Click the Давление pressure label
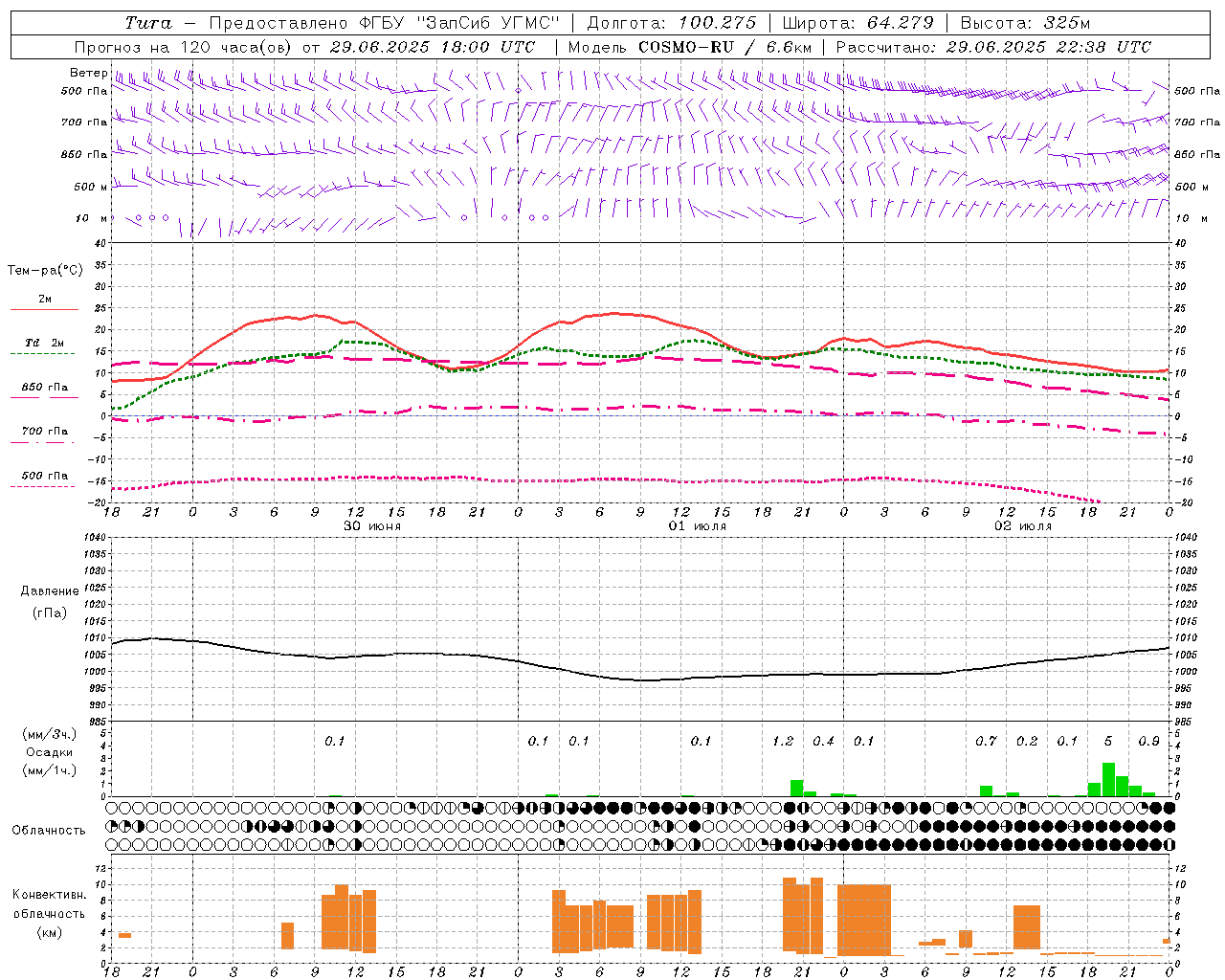Screen dimensions: 1225x980 (50, 591)
